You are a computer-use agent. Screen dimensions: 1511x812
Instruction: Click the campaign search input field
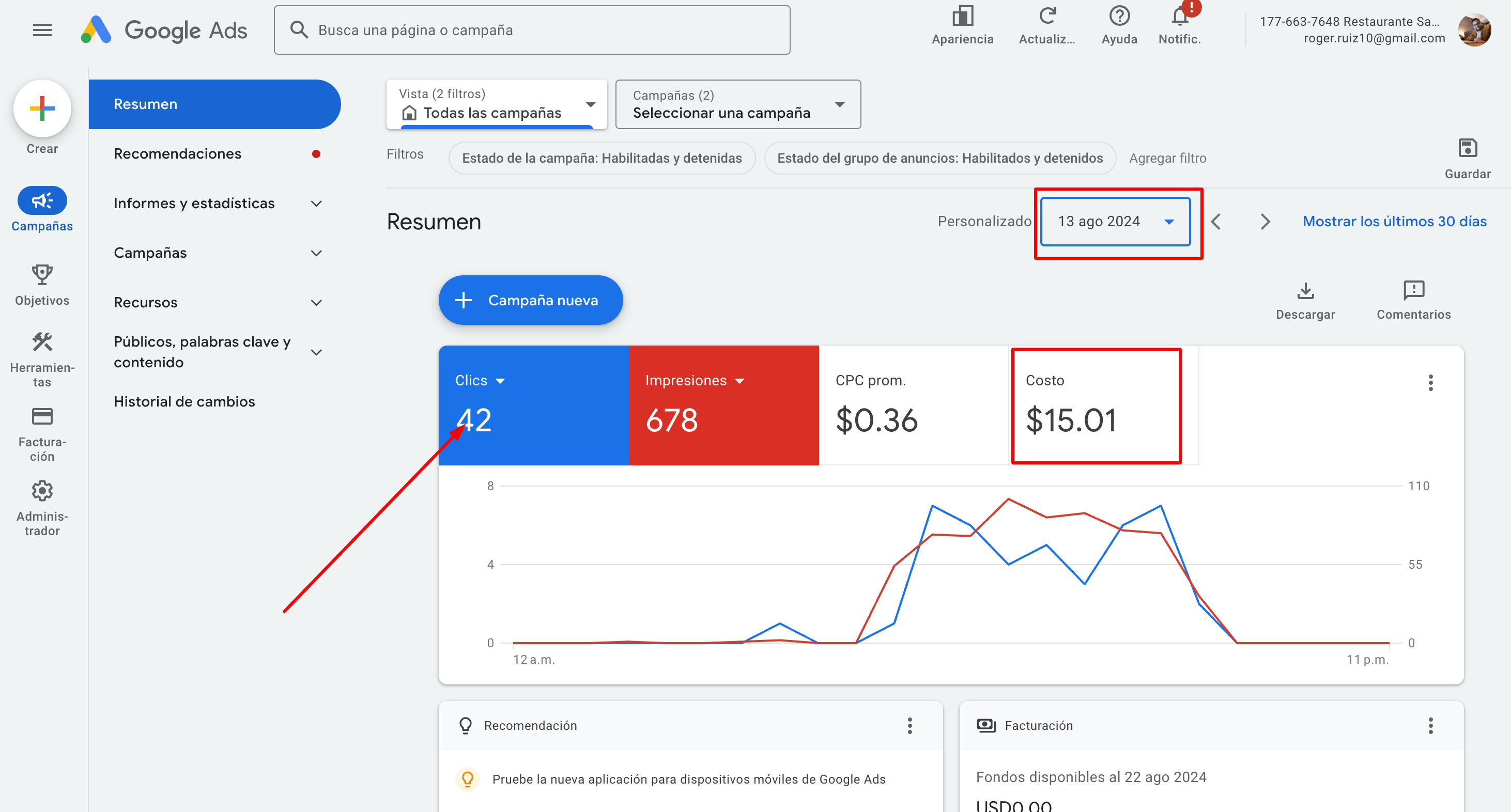531,30
